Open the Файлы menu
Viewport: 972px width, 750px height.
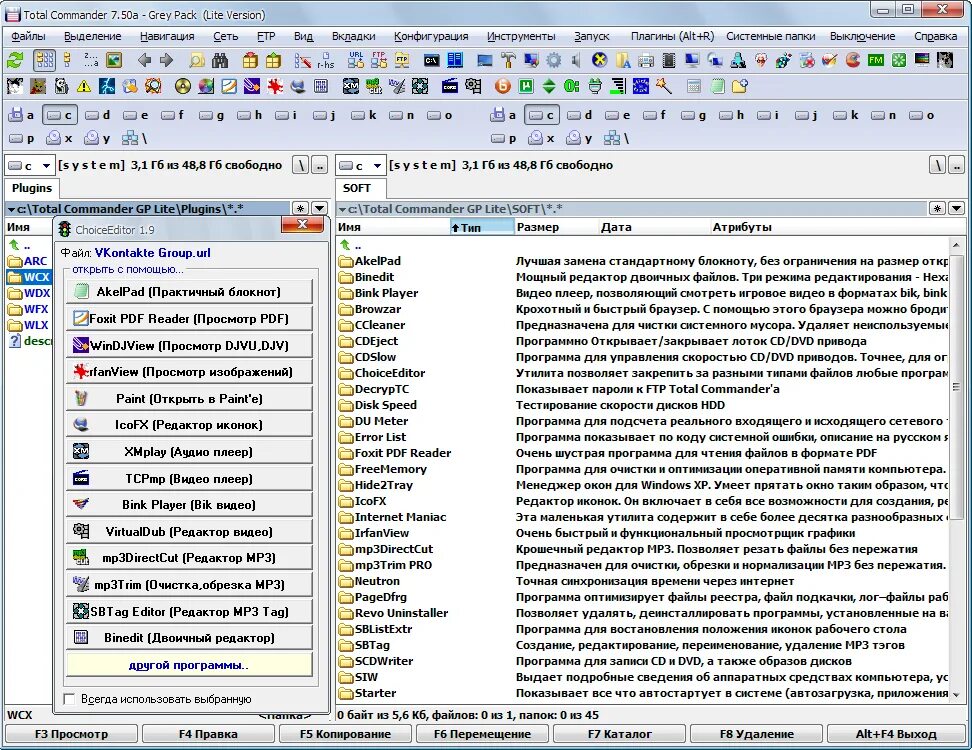28,36
